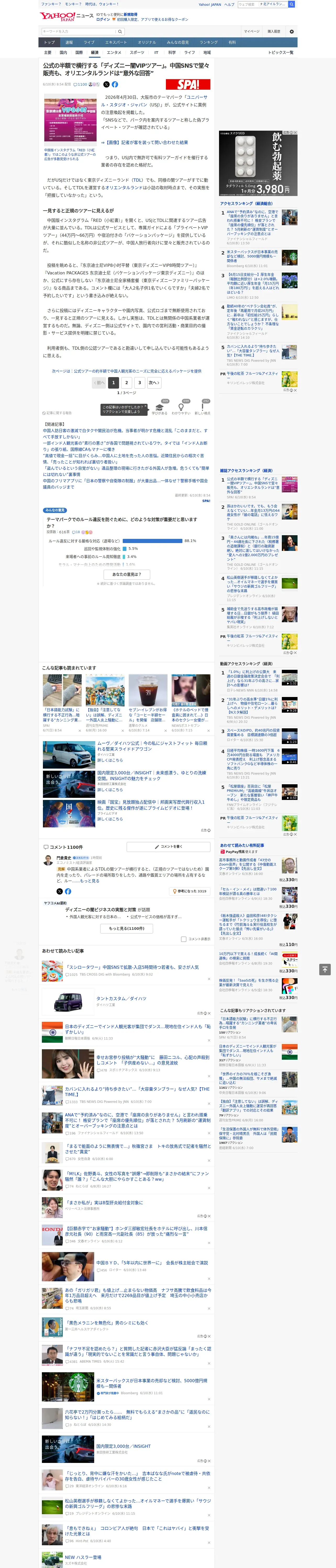Open the トップ tab
This screenshot has height=1568, width=336.
click(49, 43)
